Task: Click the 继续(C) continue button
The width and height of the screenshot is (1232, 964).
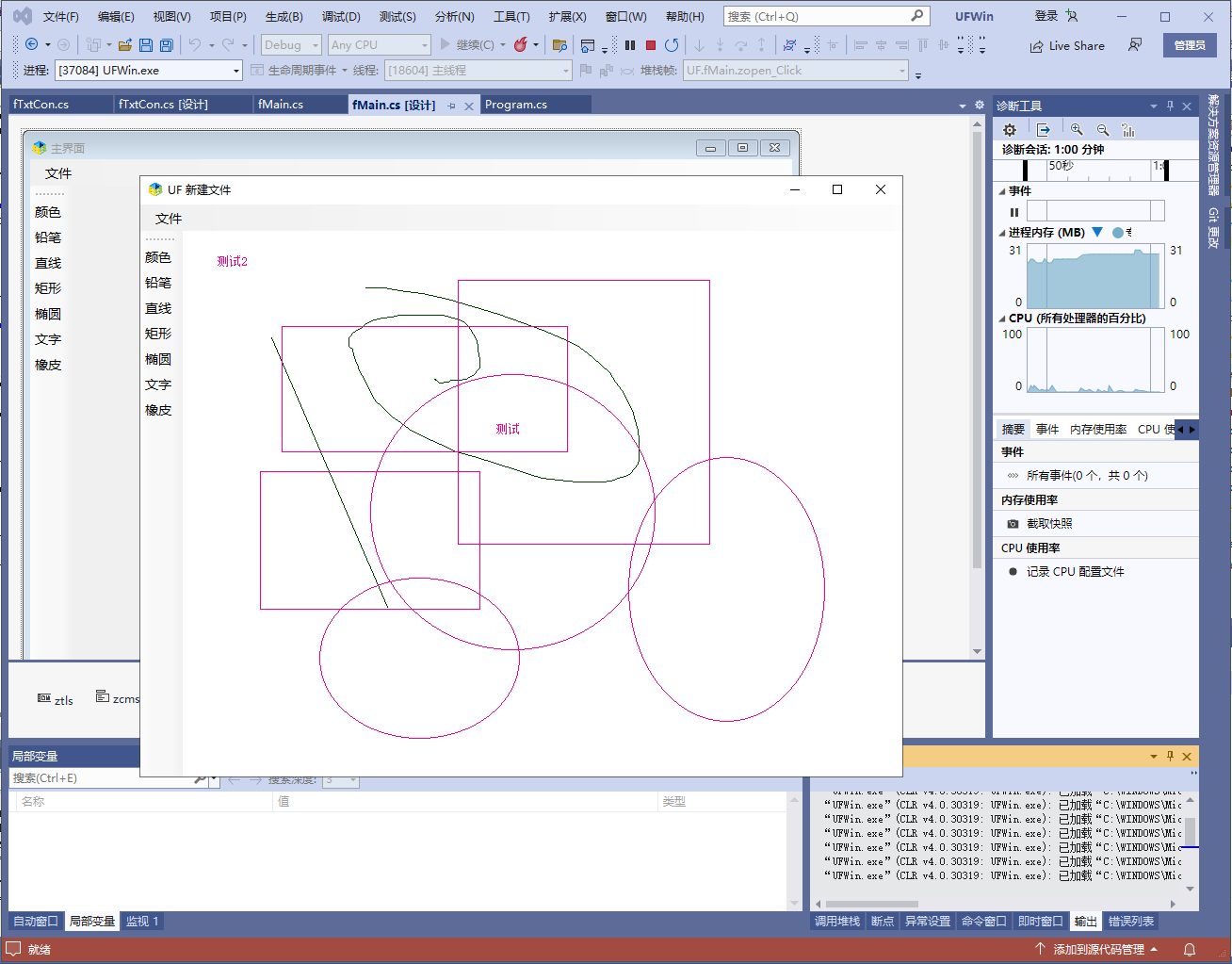Action: (x=466, y=44)
